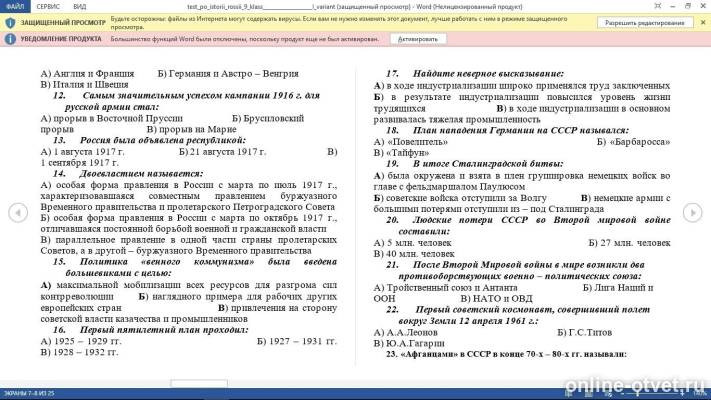Screen dimensions: 711x400
Task: Go to previous screen with left arrow
Action: pos(18,212)
